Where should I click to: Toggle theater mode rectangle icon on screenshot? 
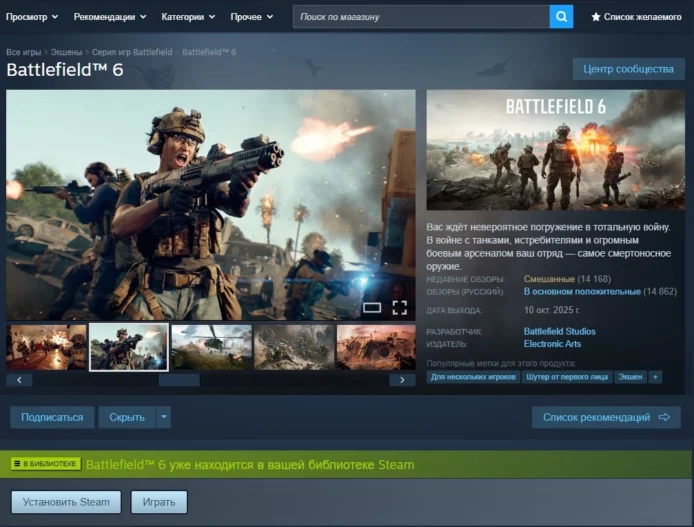[x=372, y=308]
